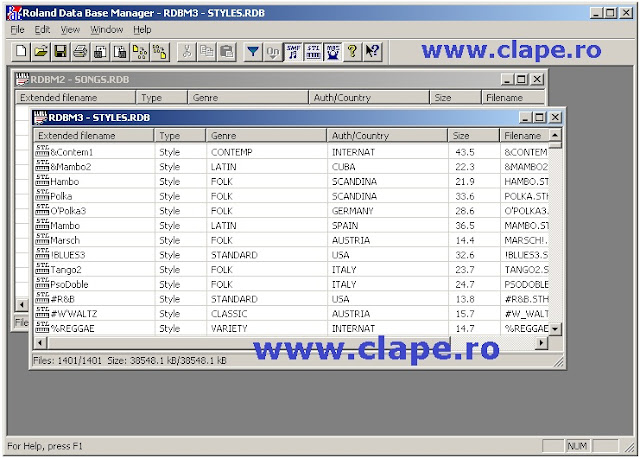Click the yellow question mark About icon
Image resolution: width=640 pixels, height=459 pixels.
click(352, 52)
